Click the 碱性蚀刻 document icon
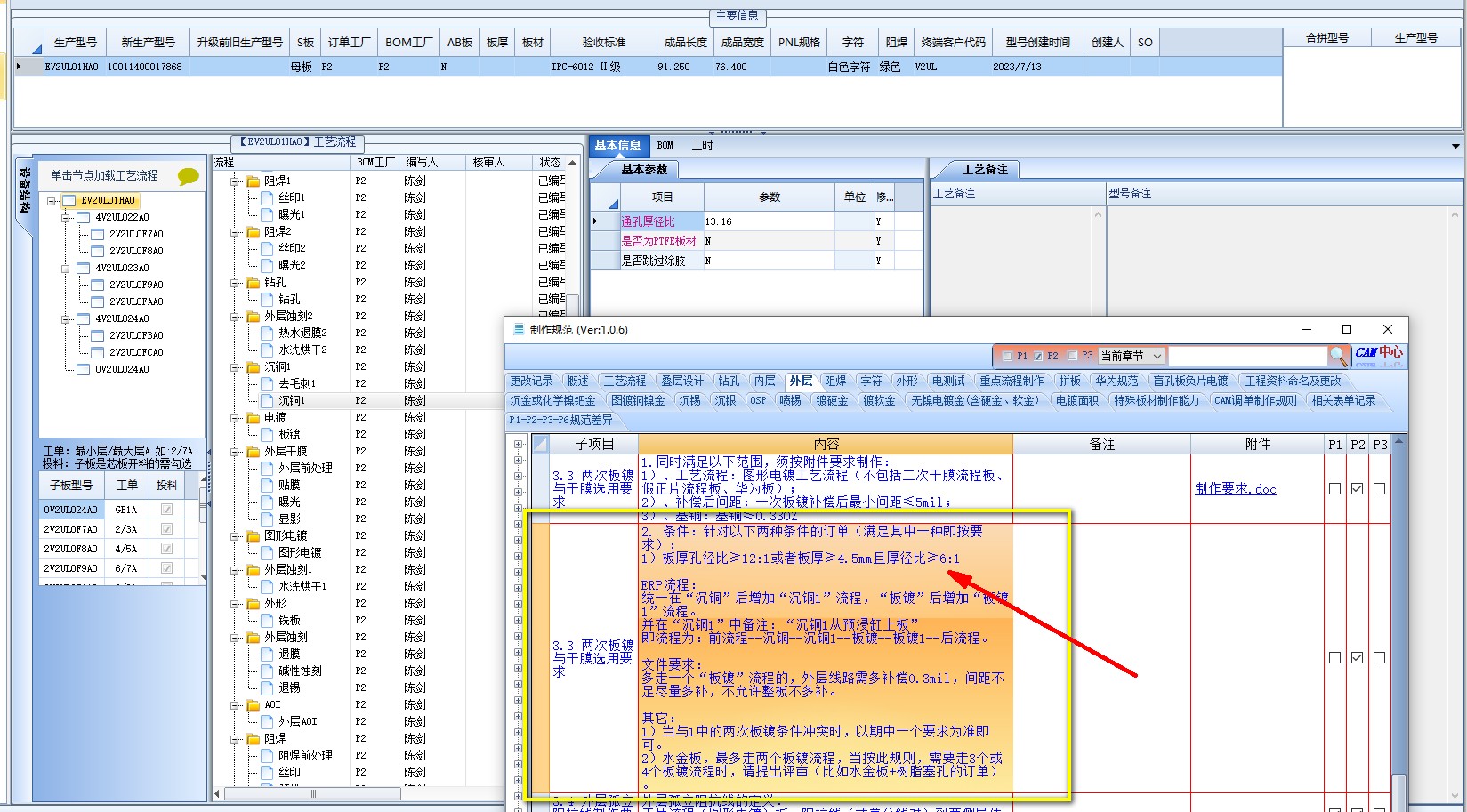The height and width of the screenshot is (812, 1467). [267, 671]
